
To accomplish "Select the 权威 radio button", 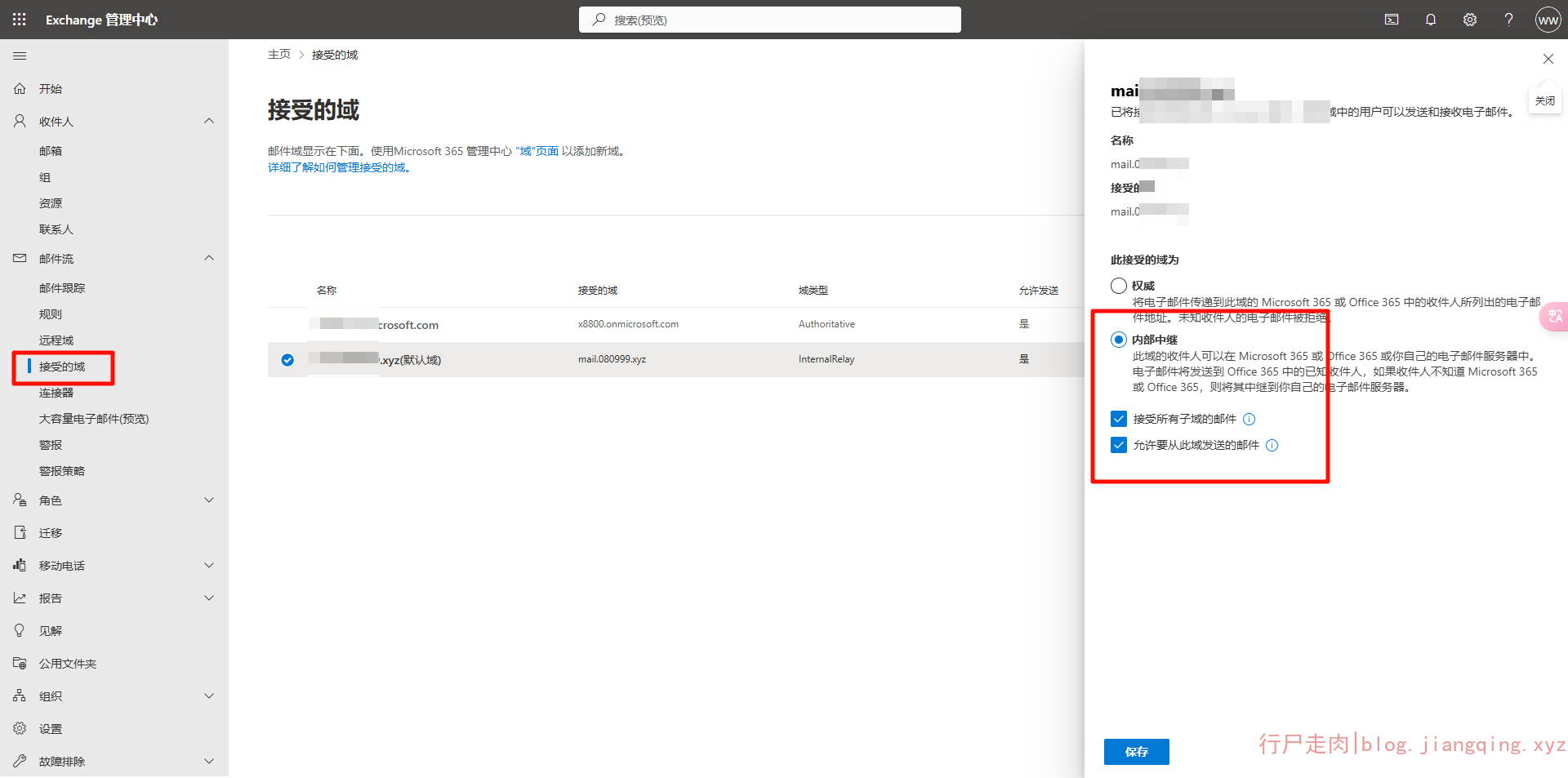I will click(1119, 286).
